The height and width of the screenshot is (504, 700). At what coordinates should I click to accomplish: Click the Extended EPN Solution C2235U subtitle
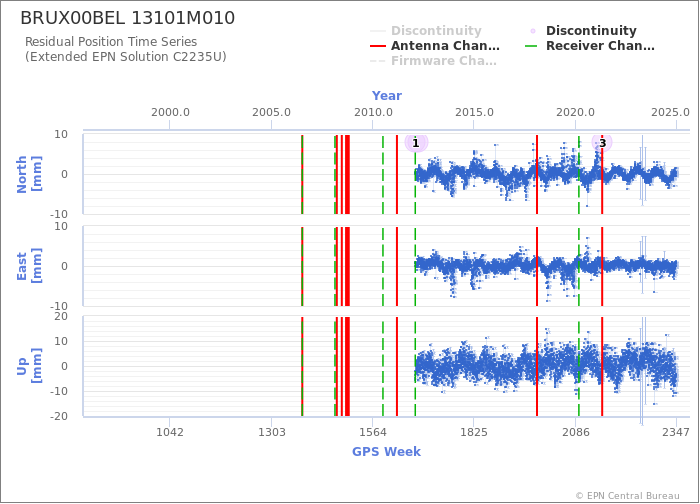tap(126, 57)
